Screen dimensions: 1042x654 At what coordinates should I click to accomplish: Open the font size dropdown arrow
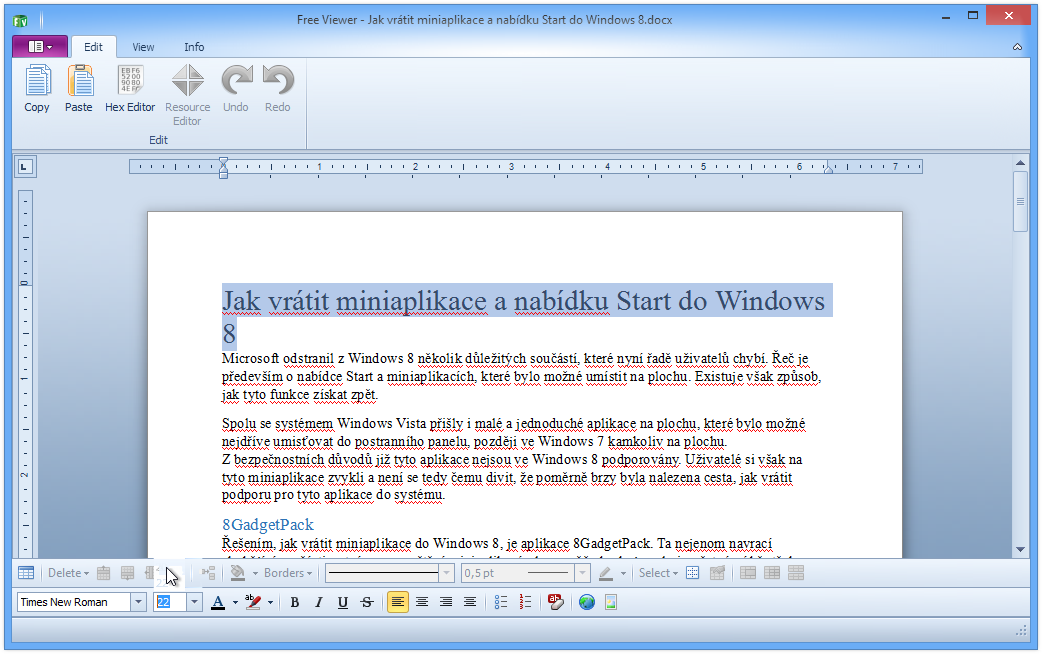click(x=194, y=602)
